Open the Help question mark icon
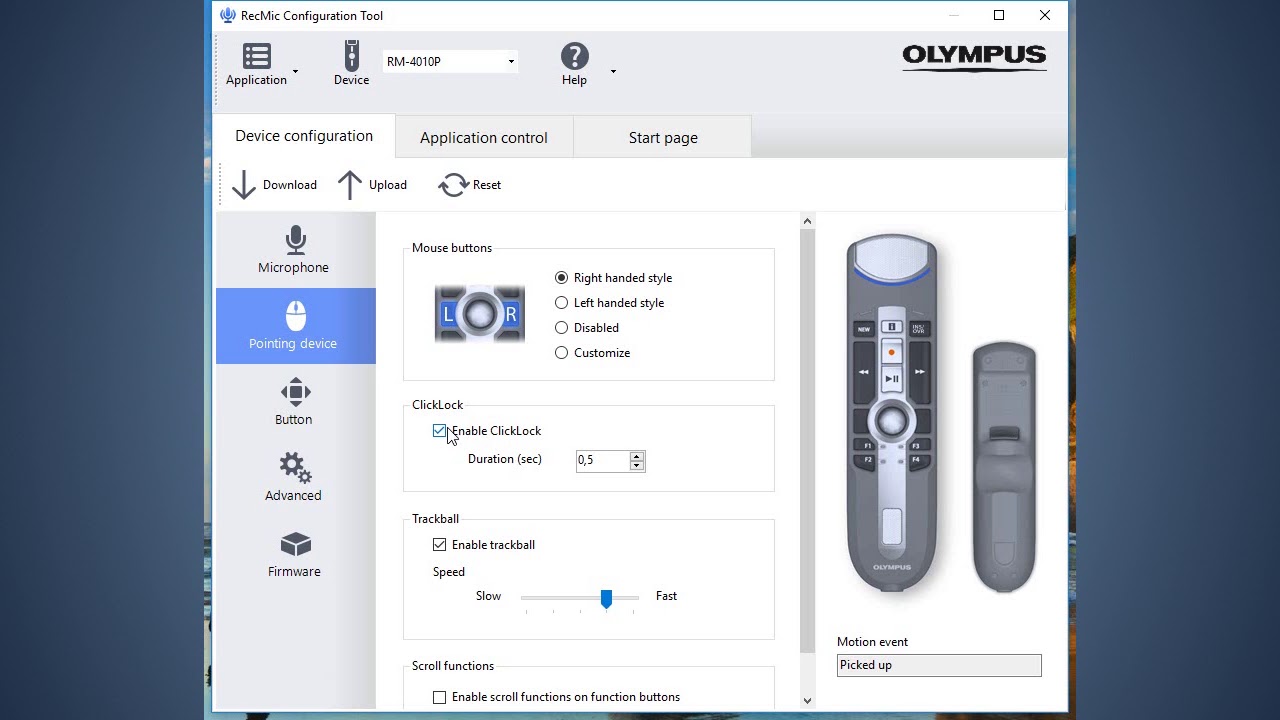This screenshot has width=1280, height=720. (574, 56)
